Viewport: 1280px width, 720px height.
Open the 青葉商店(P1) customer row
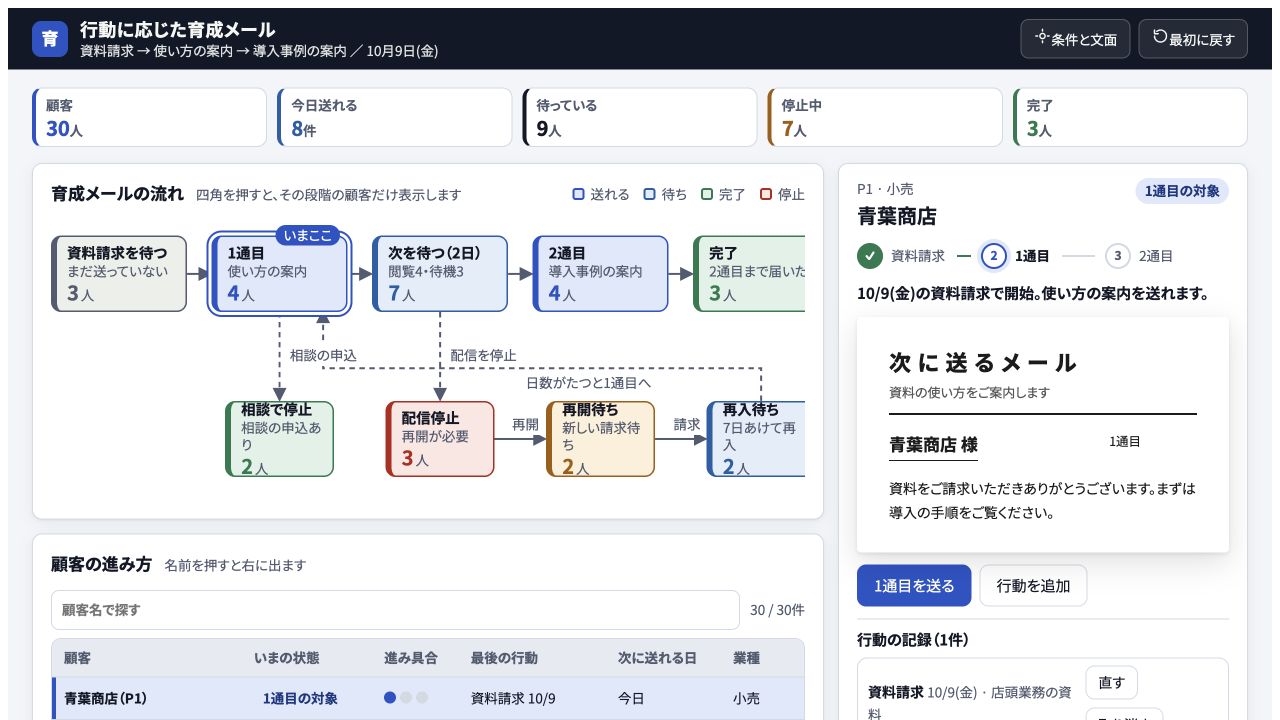428,698
